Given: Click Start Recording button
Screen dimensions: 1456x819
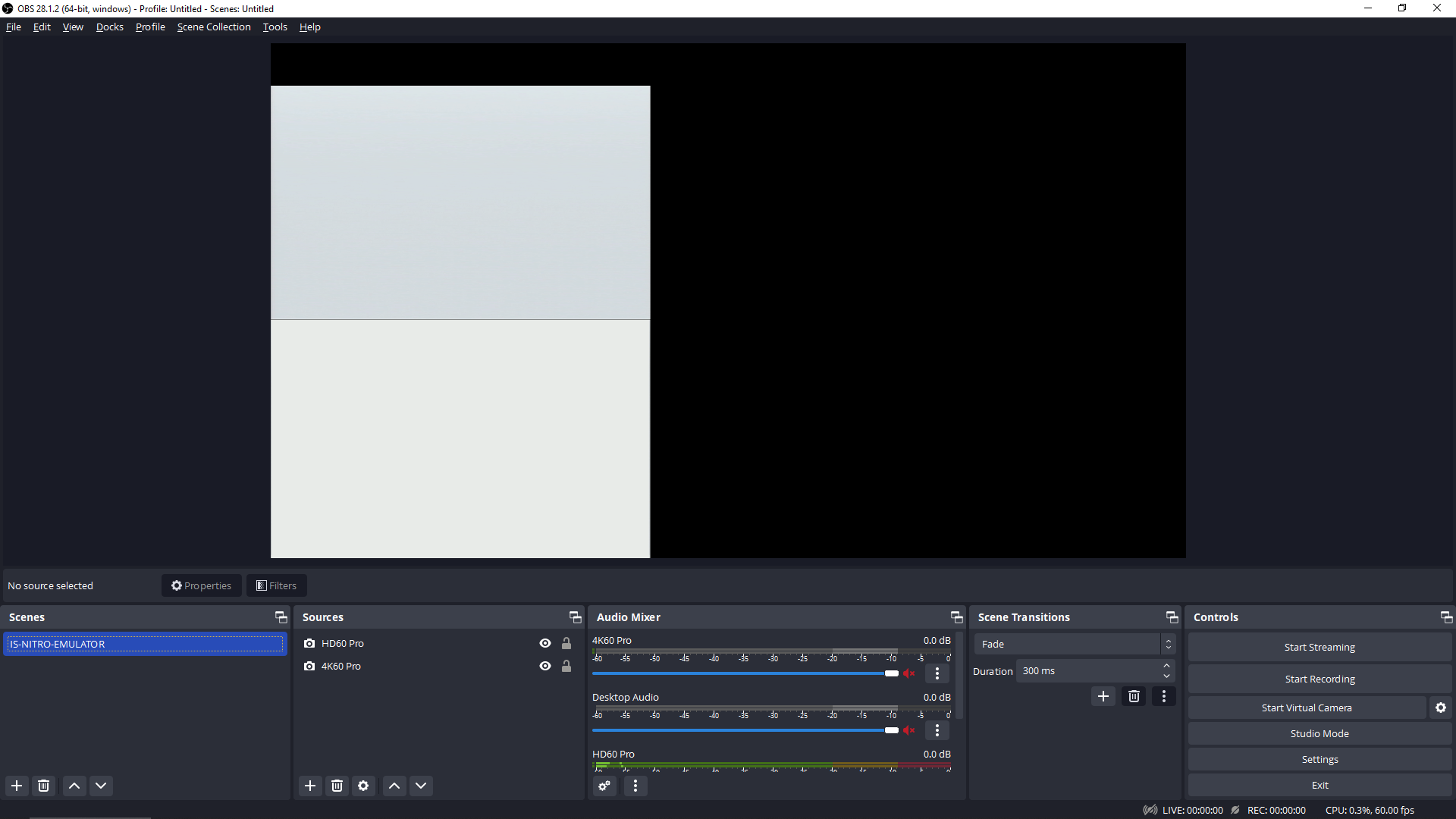Looking at the screenshot, I should (x=1319, y=679).
